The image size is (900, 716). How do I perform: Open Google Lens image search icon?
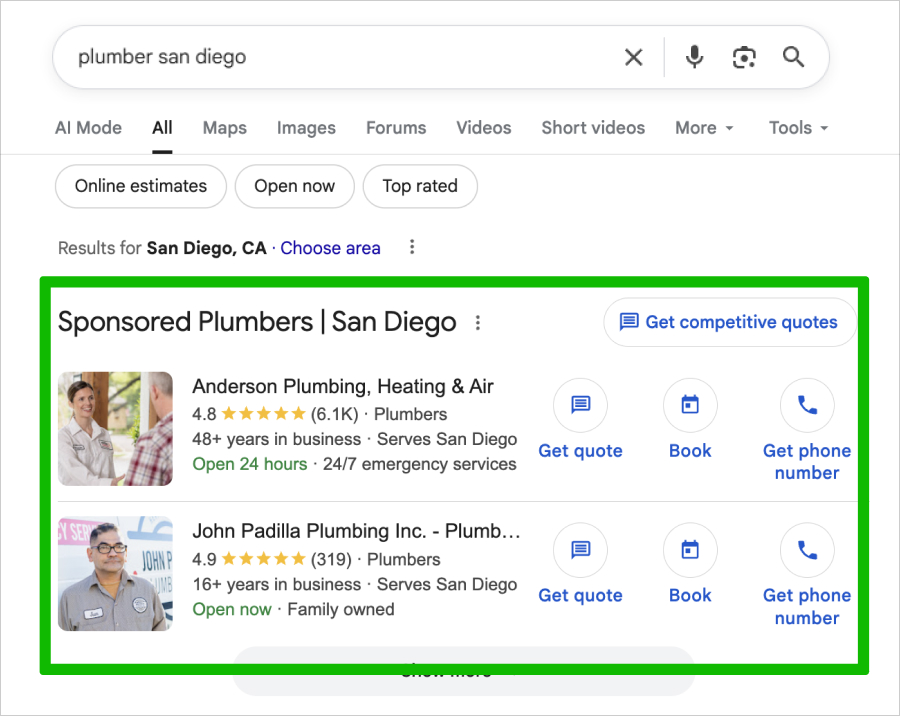(744, 57)
